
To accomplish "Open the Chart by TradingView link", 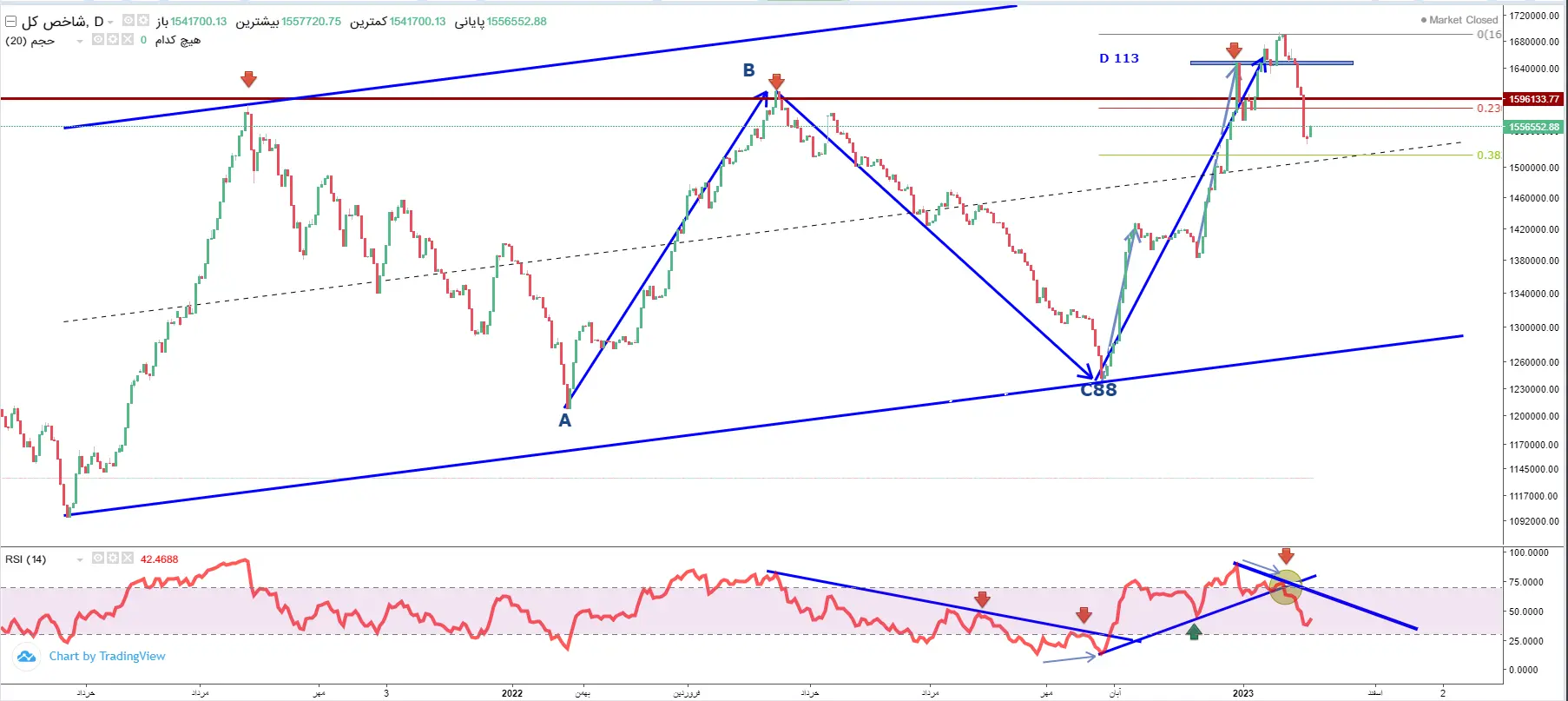I will [x=107, y=657].
